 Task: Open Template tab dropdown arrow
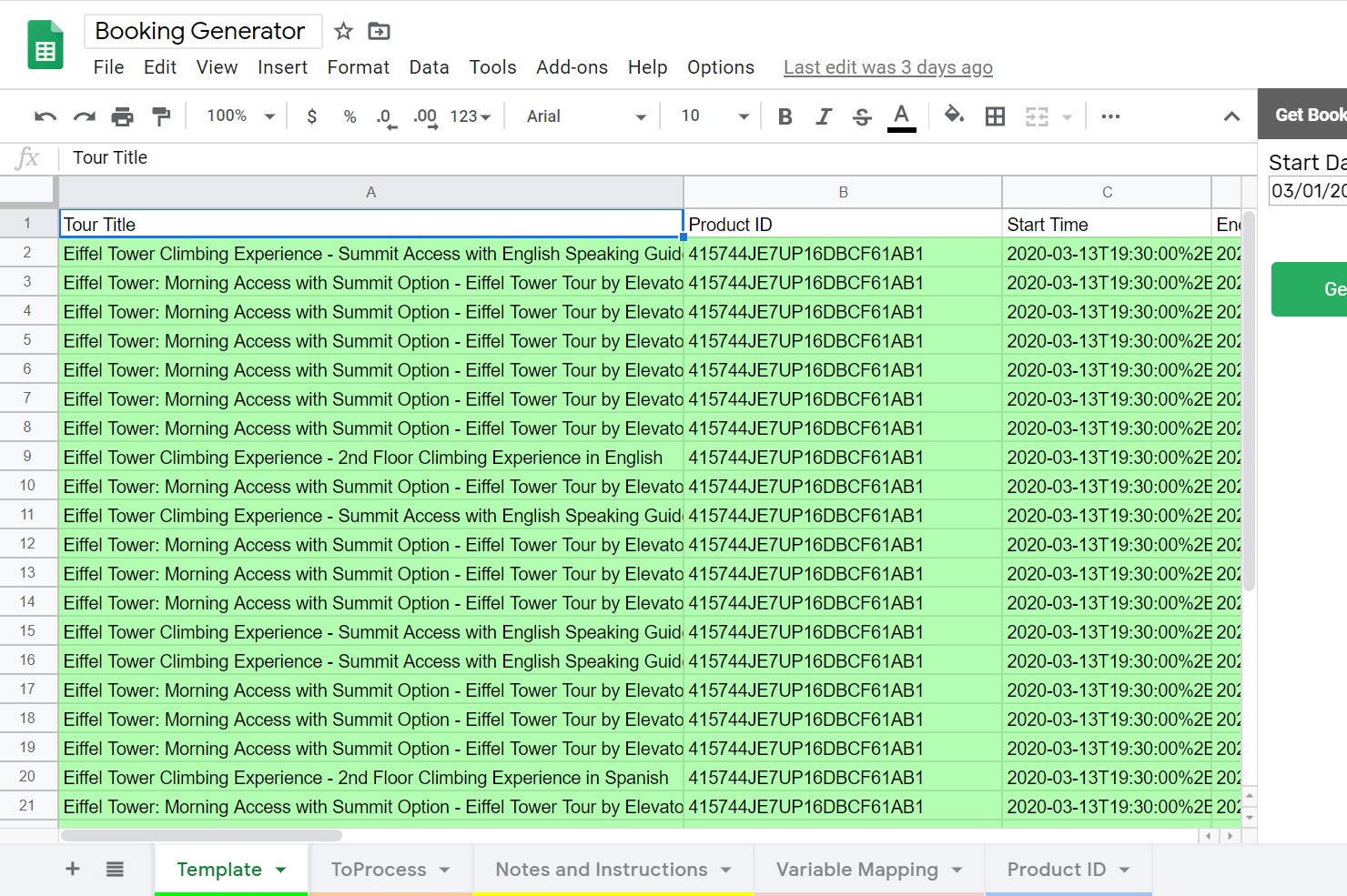281,870
